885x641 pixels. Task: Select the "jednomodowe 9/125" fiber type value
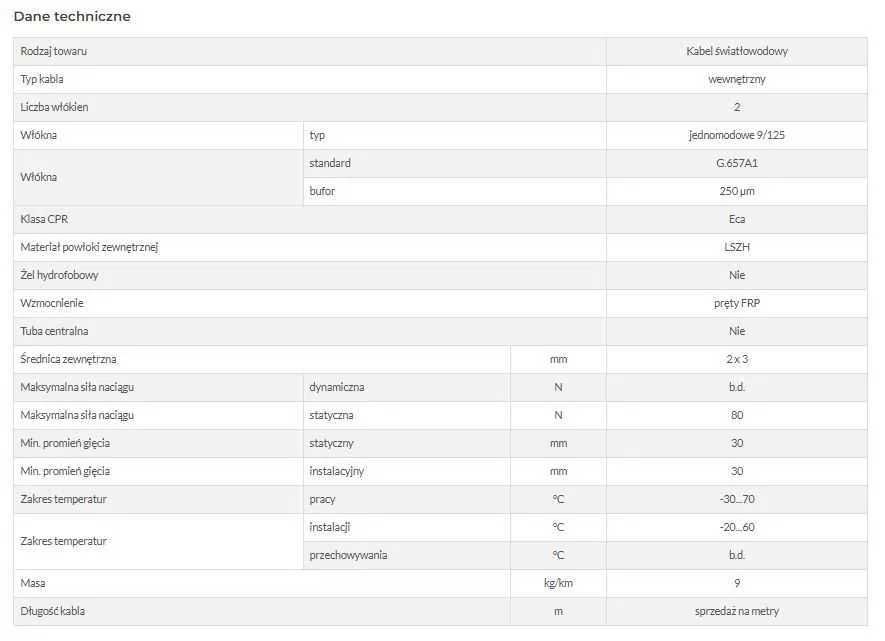coord(737,135)
